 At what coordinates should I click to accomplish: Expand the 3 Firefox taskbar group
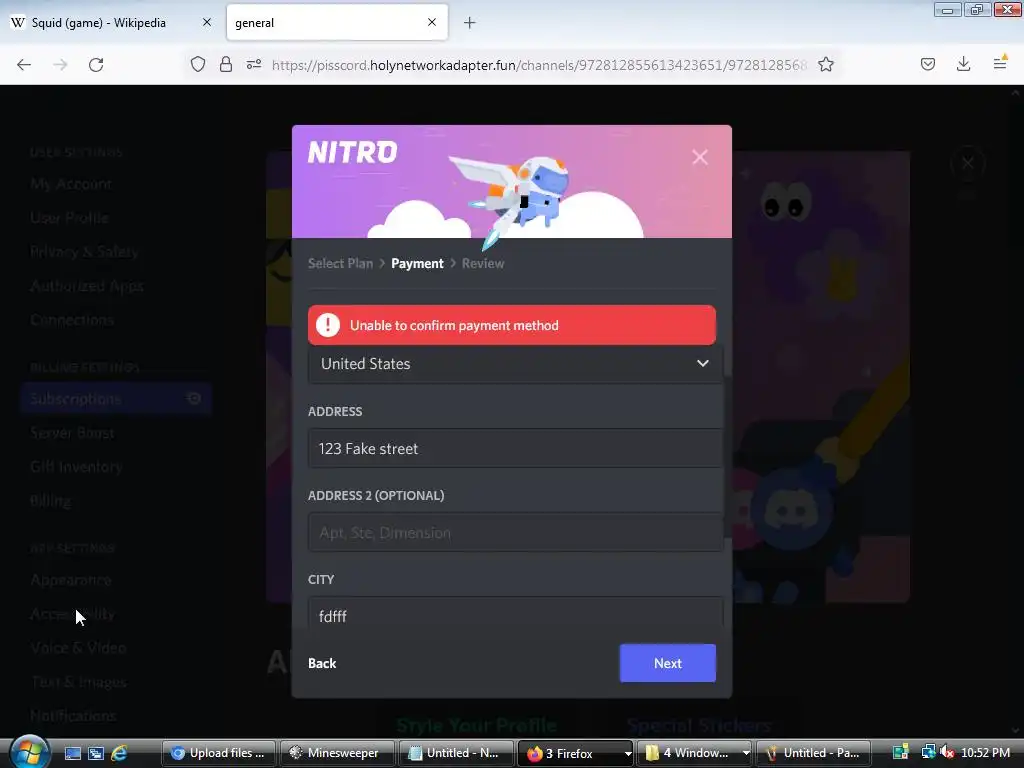pyautogui.click(x=575, y=753)
